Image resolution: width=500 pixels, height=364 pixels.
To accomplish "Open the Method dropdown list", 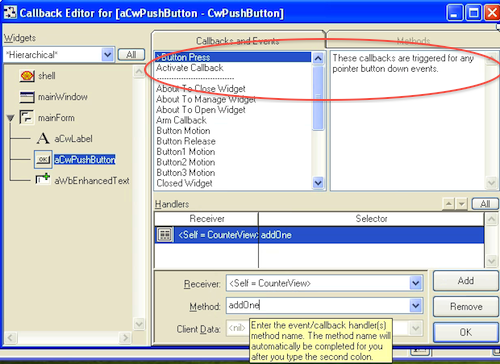I will [416, 305].
